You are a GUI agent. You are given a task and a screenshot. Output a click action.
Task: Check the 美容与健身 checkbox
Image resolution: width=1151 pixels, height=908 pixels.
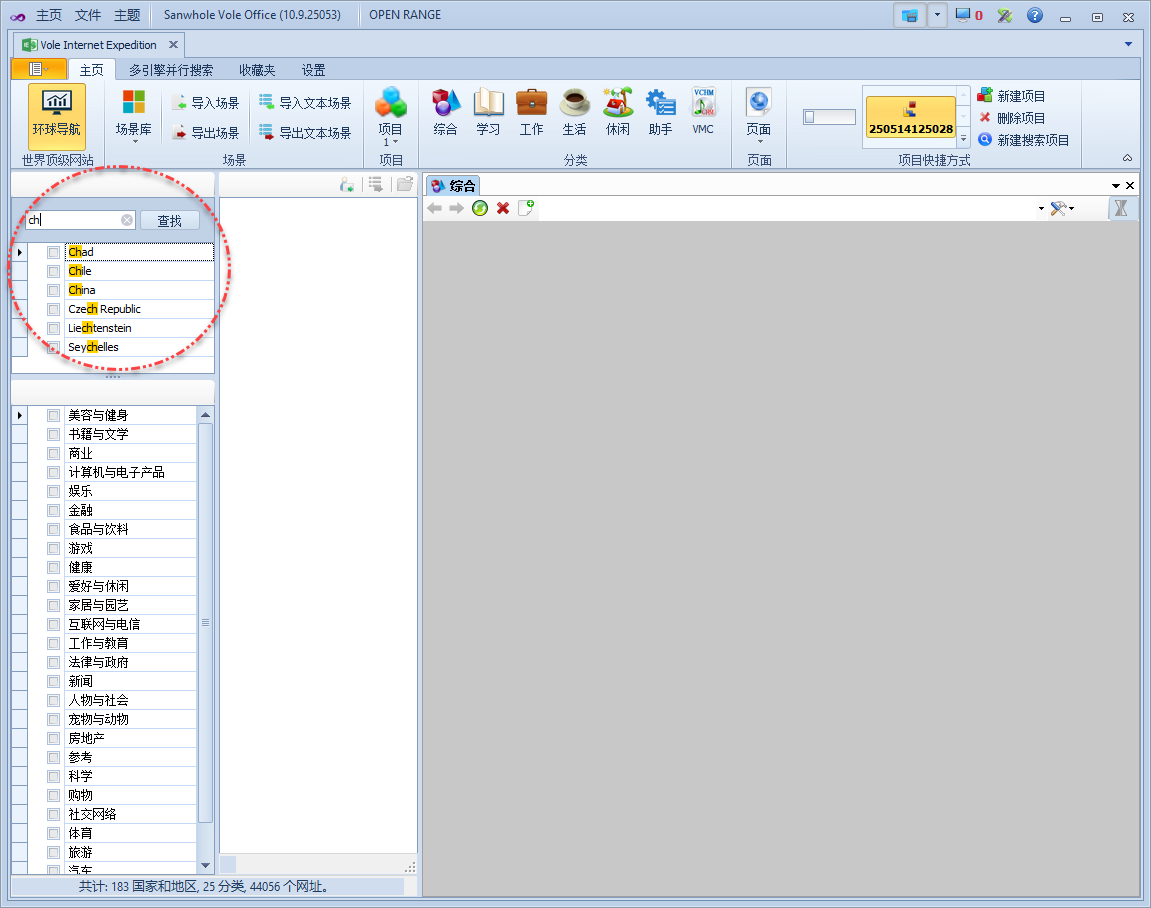[54, 415]
